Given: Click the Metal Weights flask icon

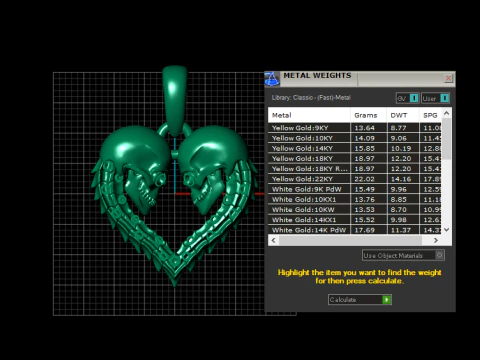Looking at the screenshot, I should (272, 78).
